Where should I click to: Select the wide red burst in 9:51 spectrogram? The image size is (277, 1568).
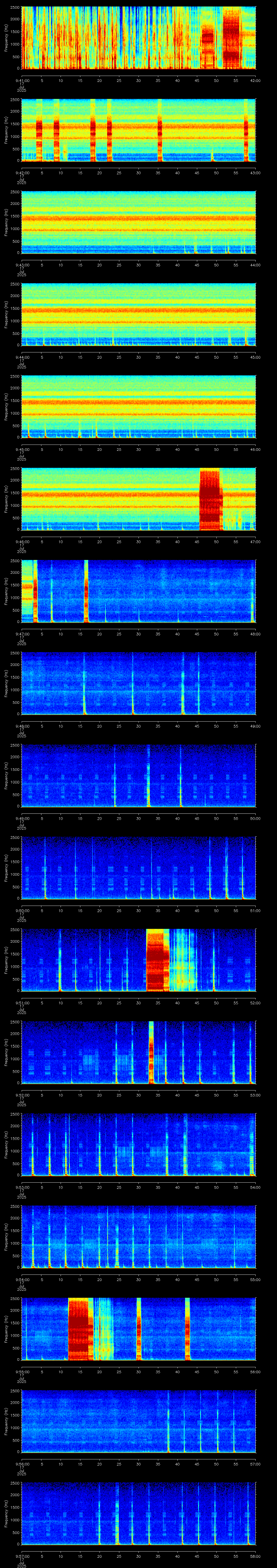coord(158,960)
